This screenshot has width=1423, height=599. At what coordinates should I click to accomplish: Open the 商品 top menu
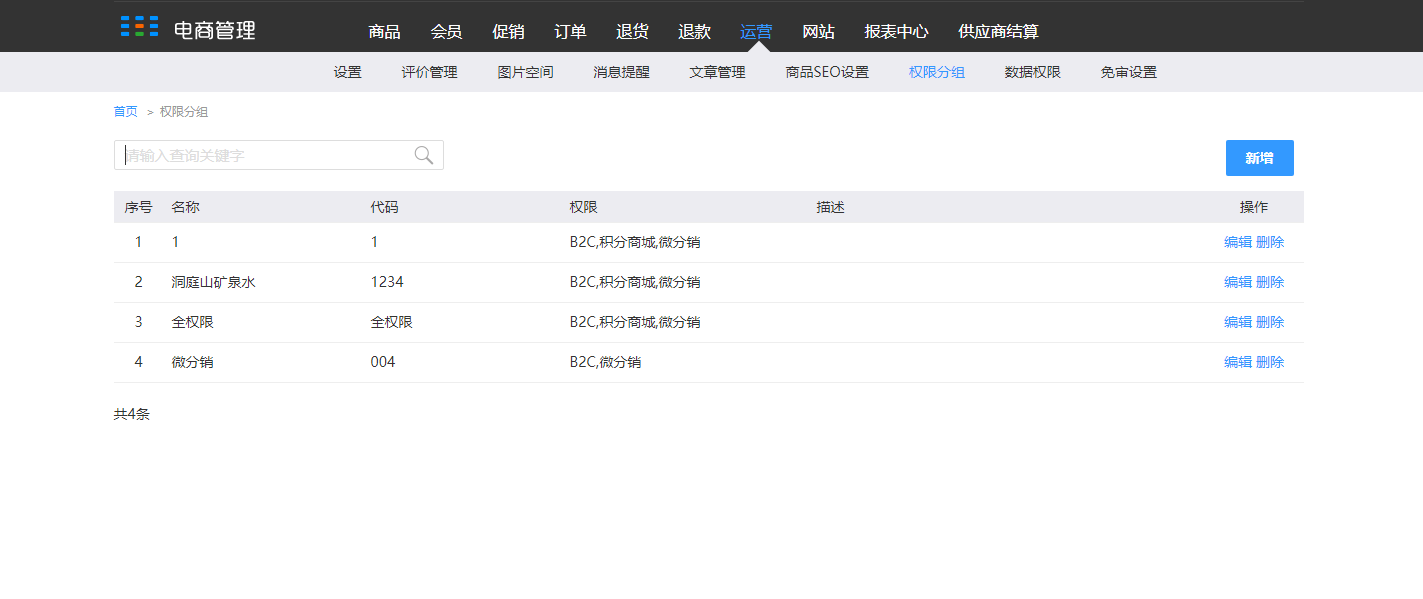tap(385, 31)
